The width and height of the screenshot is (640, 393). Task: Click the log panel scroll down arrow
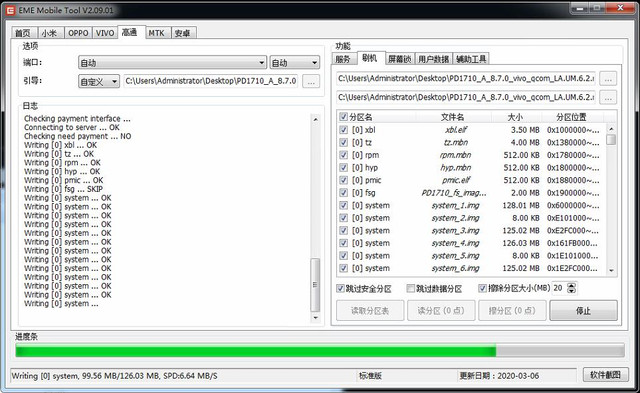(x=315, y=318)
